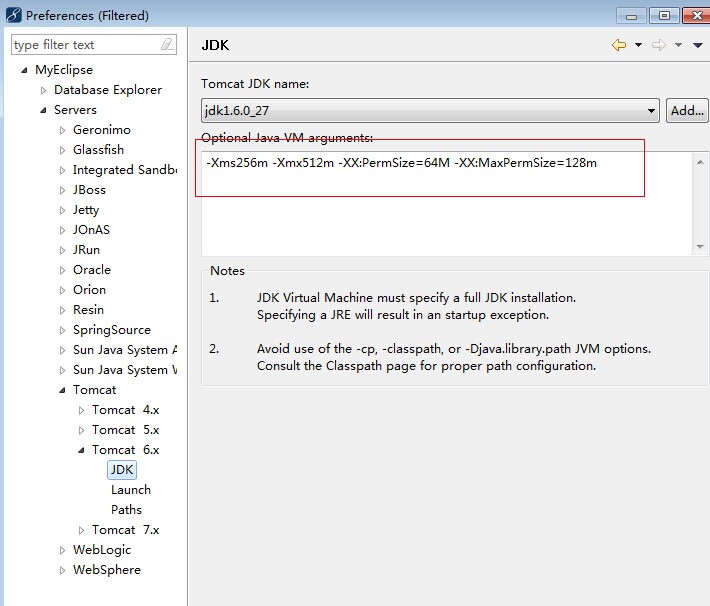
Task: Select the Resin server entry
Action: 88,309
